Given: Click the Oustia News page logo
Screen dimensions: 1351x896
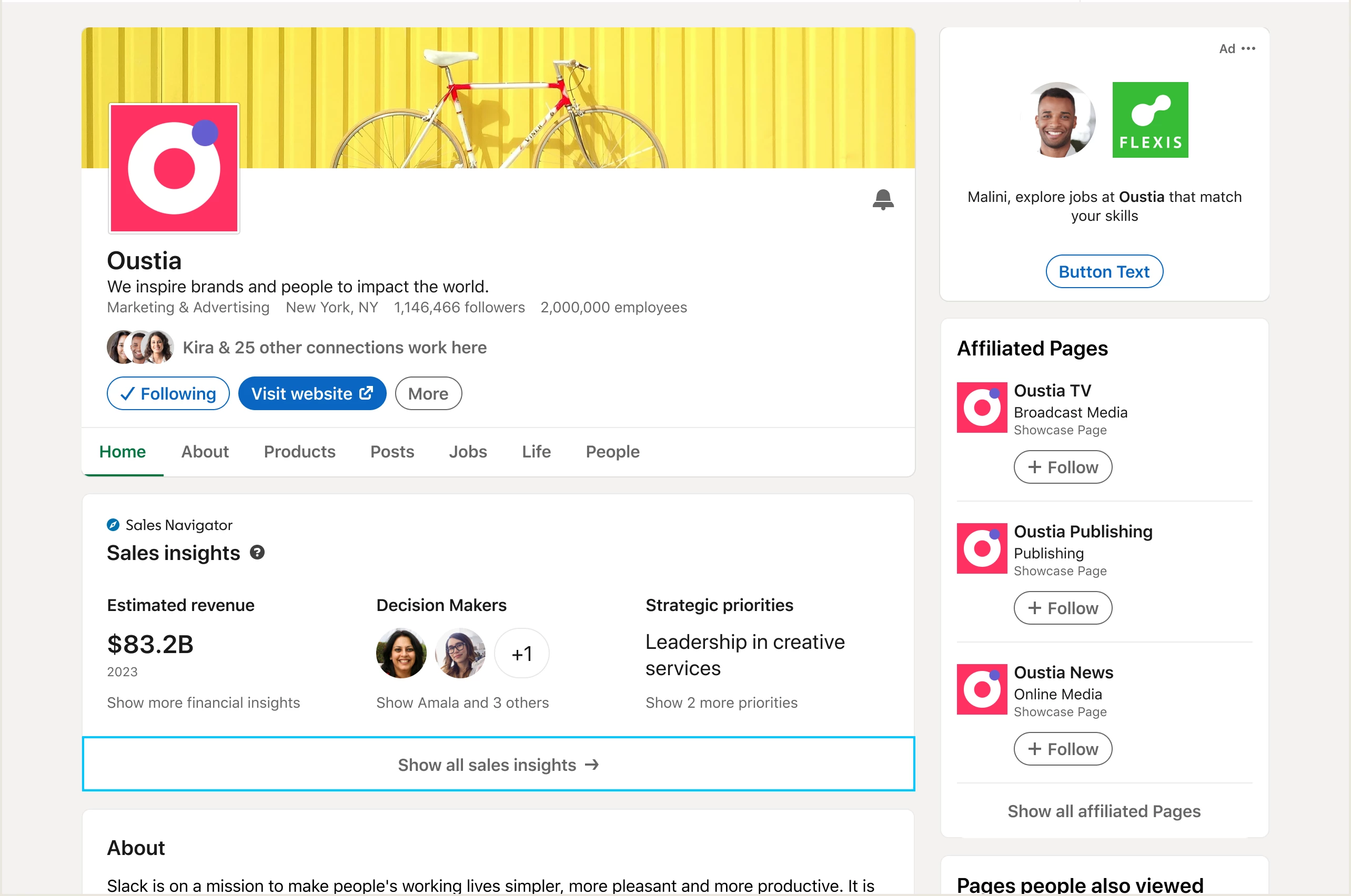Looking at the screenshot, I should [x=982, y=689].
